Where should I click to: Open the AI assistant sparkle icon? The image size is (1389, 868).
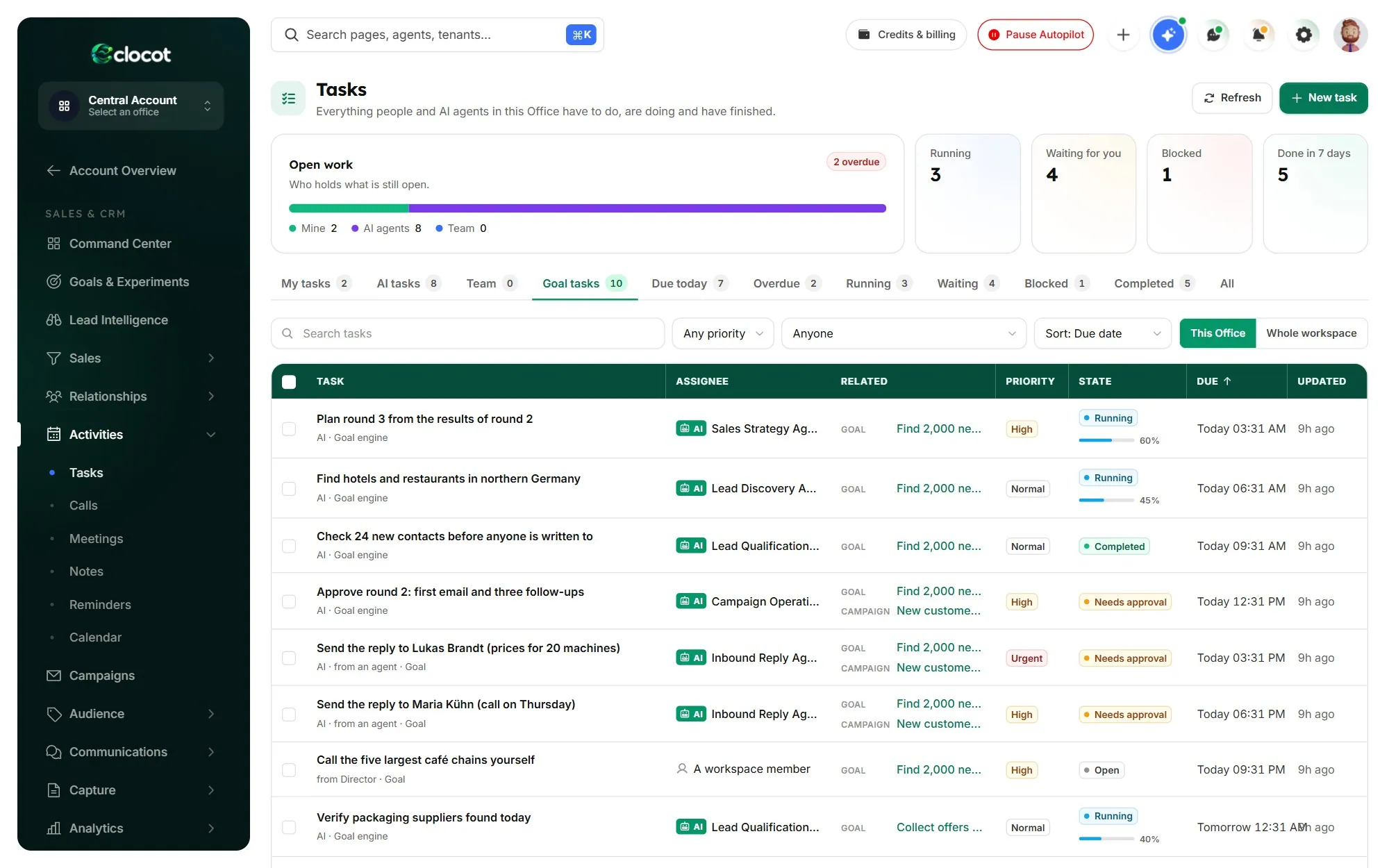[x=1168, y=35]
